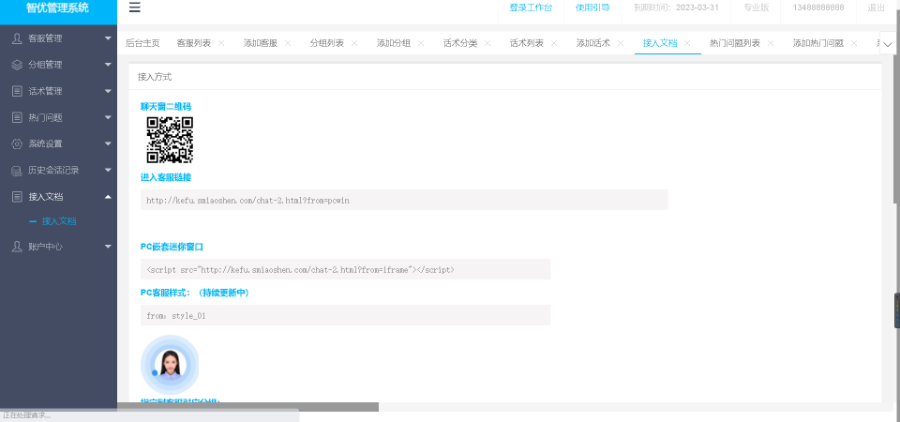Image resolution: width=900 pixels, height=422 pixels.
Task: Expand the 分组管理 sidebar menu
Action: pos(108,65)
